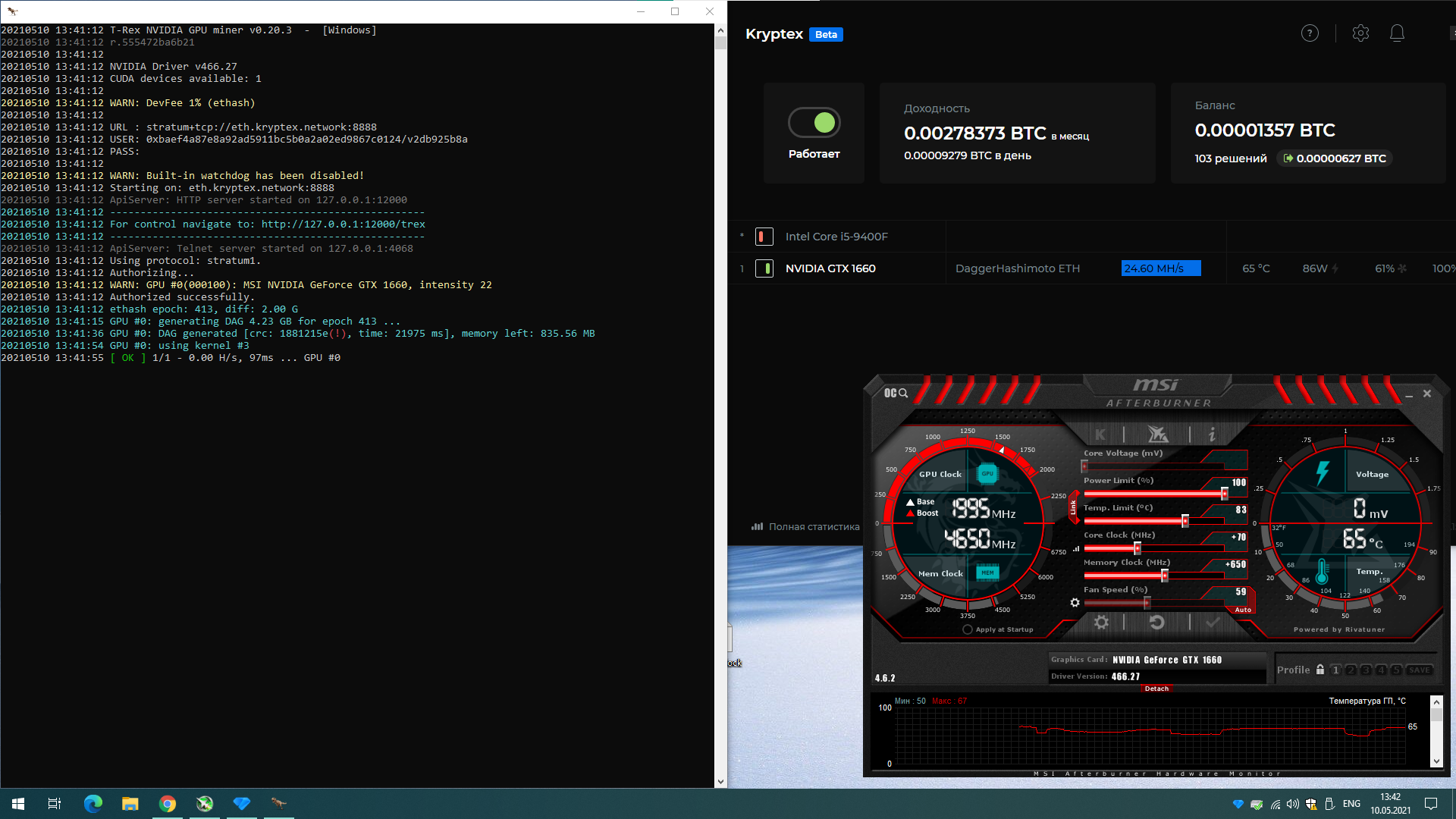Screen dimensions: 1456x819
Task: Toggle mining on NVIDIA GTX 1660 row
Action: 764,268
